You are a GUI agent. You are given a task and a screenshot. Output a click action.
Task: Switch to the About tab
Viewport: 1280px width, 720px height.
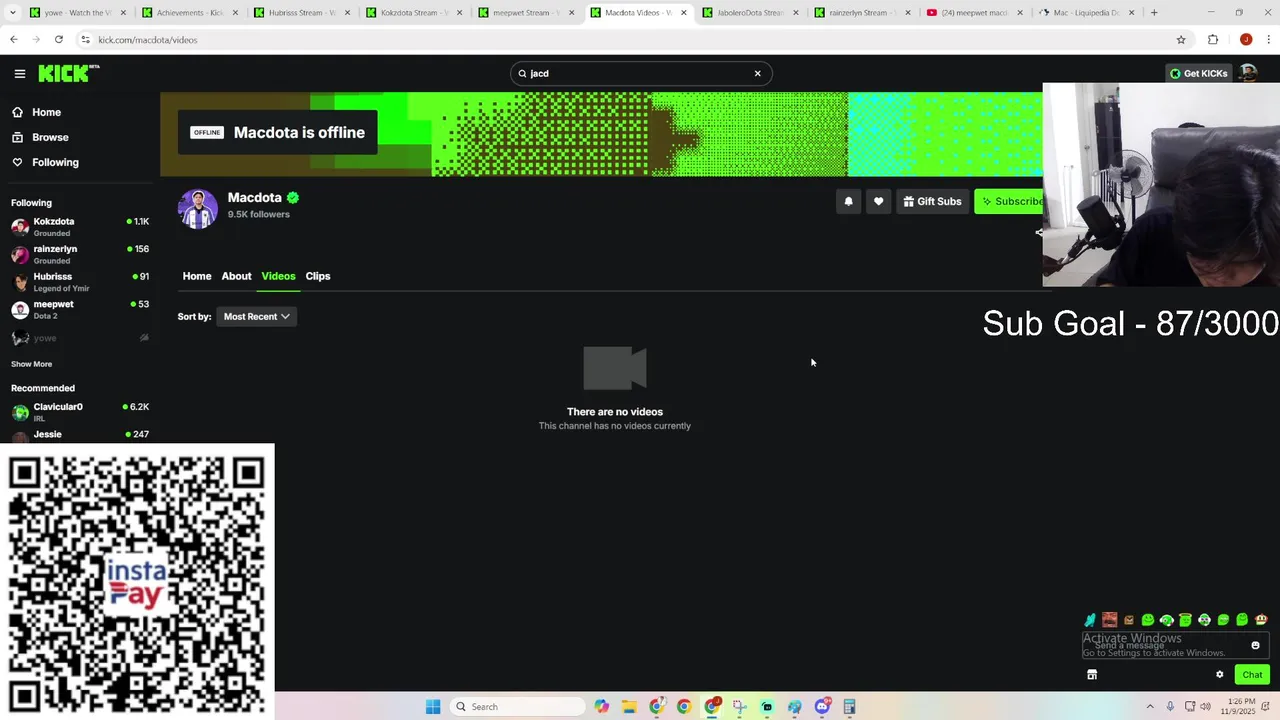[237, 276]
